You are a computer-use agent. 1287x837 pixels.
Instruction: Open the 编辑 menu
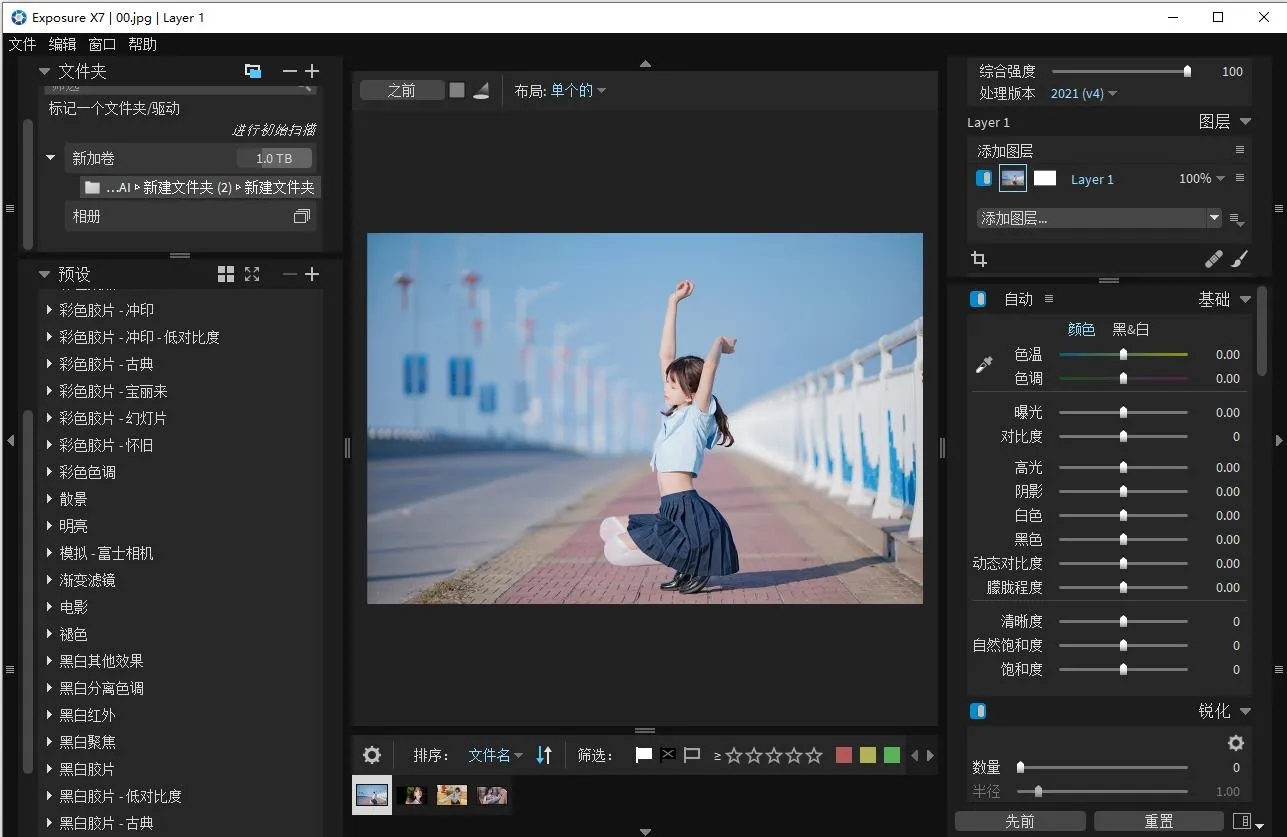coord(62,44)
